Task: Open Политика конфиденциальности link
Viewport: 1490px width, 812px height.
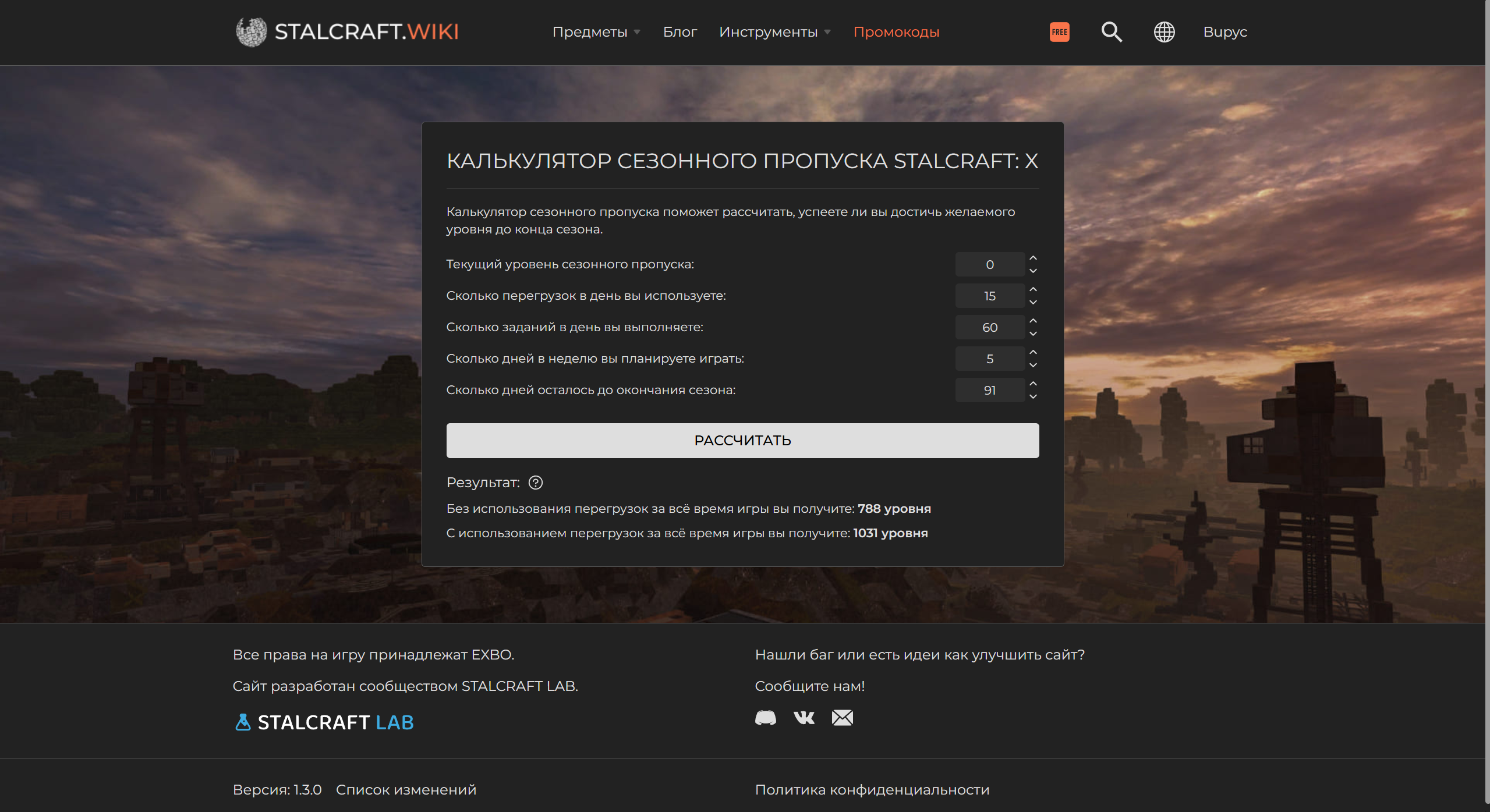Action: pos(872,790)
